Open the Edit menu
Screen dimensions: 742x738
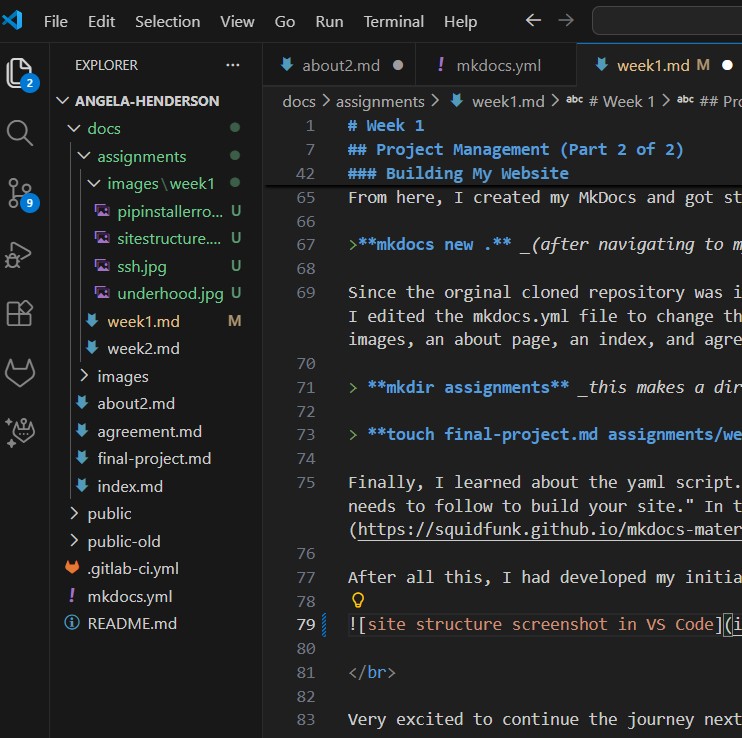point(101,21)
